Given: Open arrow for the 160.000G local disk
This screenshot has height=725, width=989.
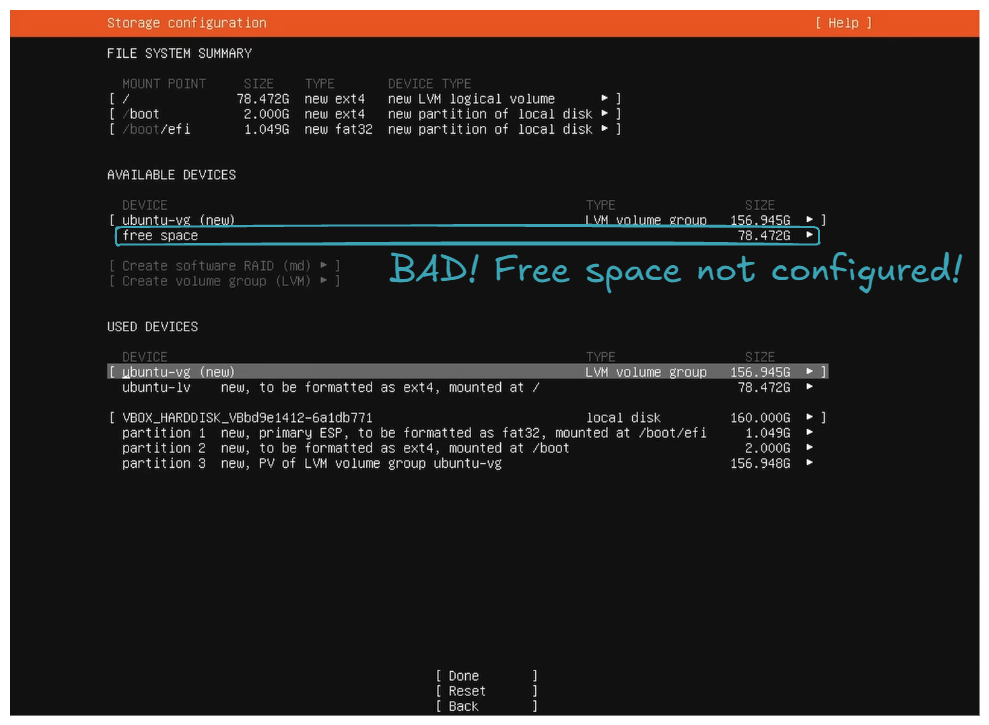Looking at the screenshot, I should pos(810,418).
